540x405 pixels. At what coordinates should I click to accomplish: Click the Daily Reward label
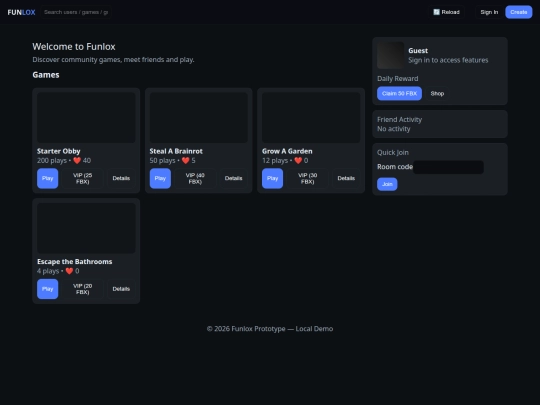(397, 79)
